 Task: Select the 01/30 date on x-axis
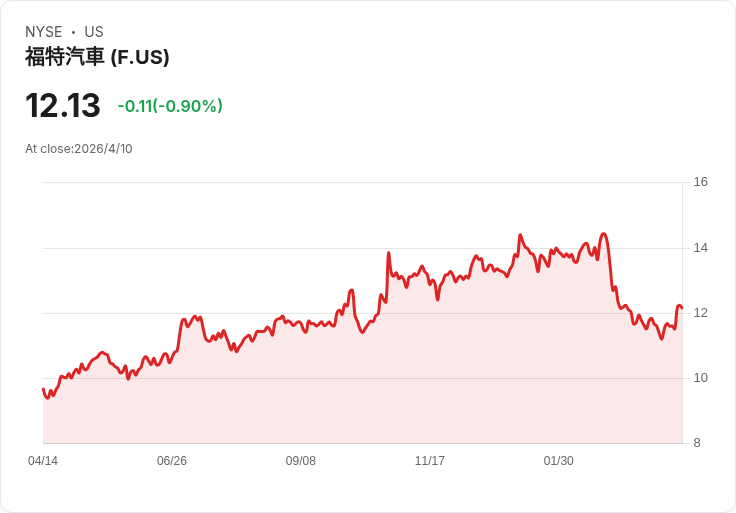[x=559, y=461]
